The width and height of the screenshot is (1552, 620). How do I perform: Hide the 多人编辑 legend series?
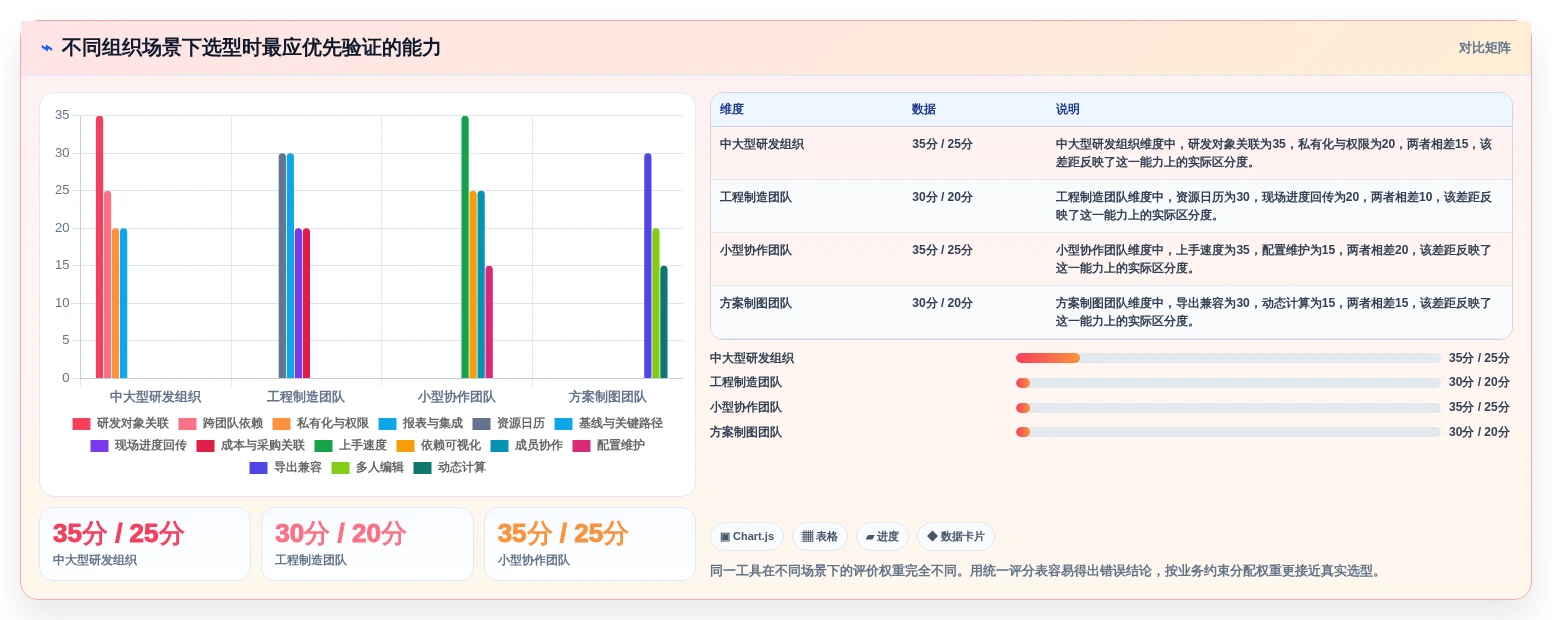[x=367, y=468]
